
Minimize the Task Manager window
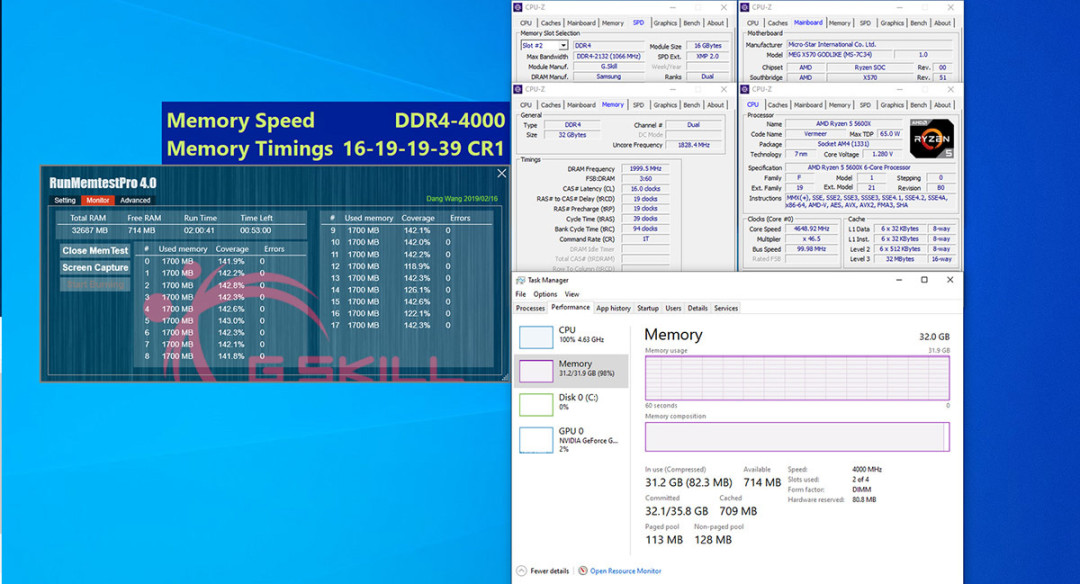[899, 280]
